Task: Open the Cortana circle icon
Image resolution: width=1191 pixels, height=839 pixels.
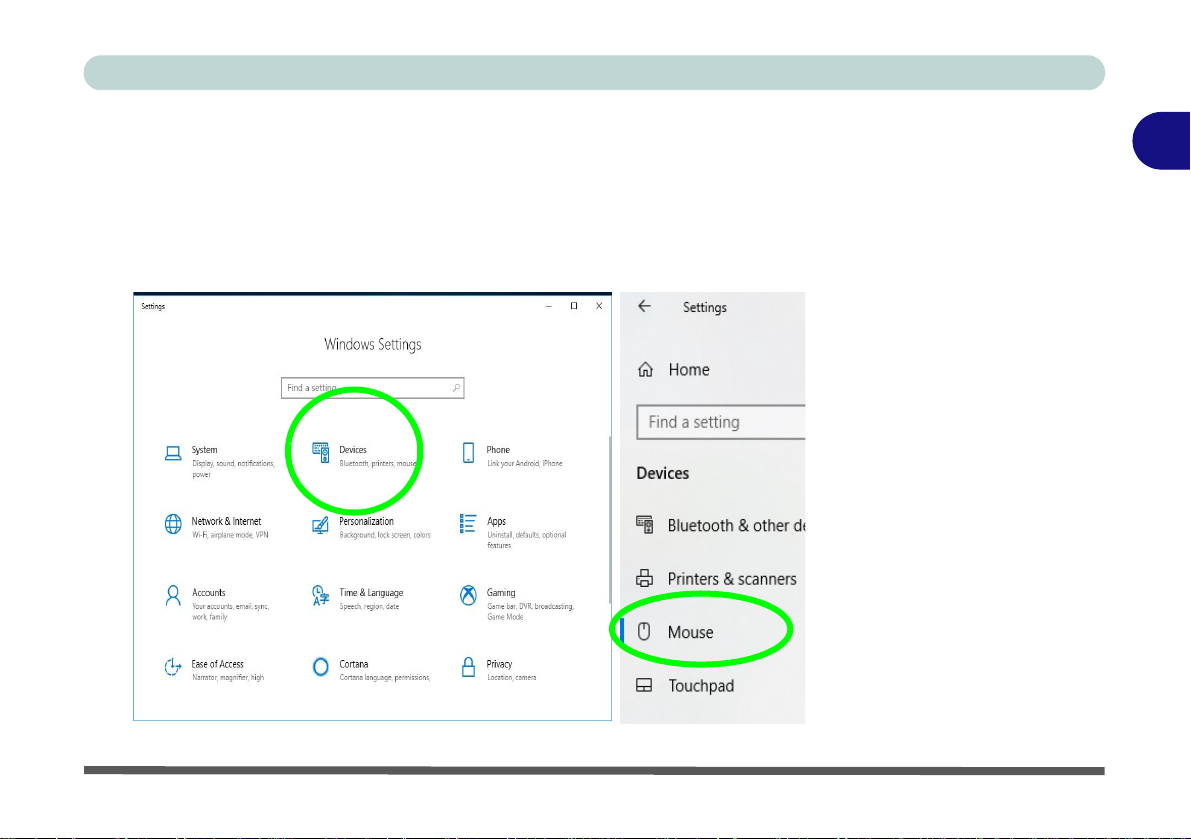Action: 321,667
